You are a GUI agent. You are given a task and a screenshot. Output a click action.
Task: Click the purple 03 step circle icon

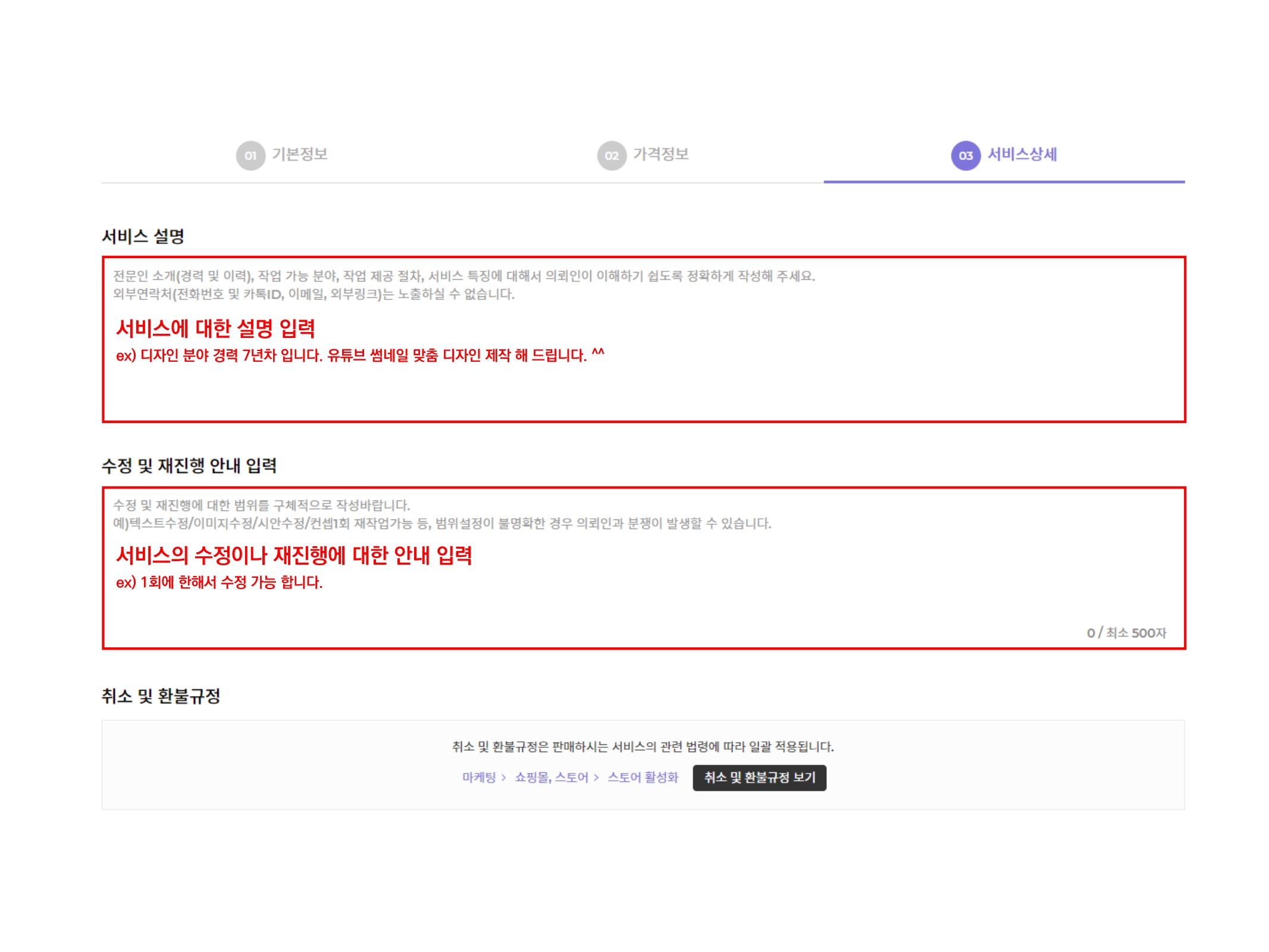[x=965, y=156]
